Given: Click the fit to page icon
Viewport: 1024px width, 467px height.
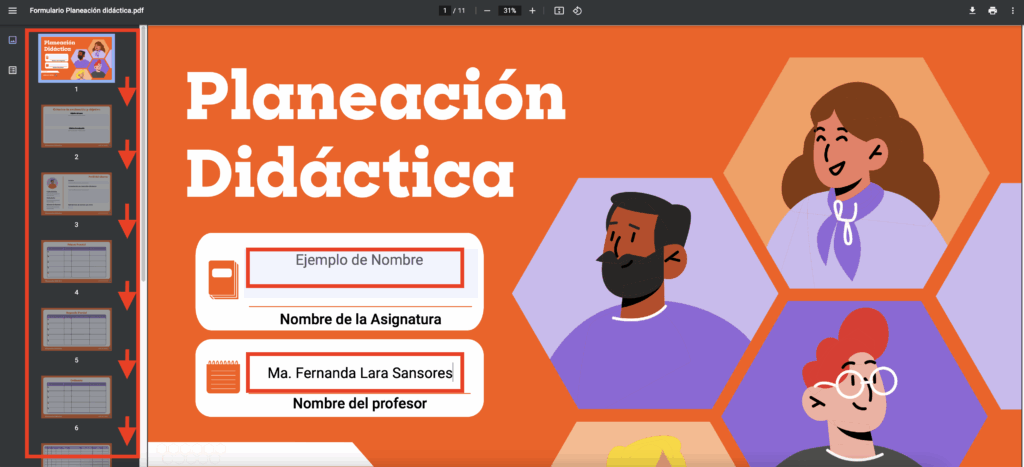Looking at the screenshot, I should 559,10.
